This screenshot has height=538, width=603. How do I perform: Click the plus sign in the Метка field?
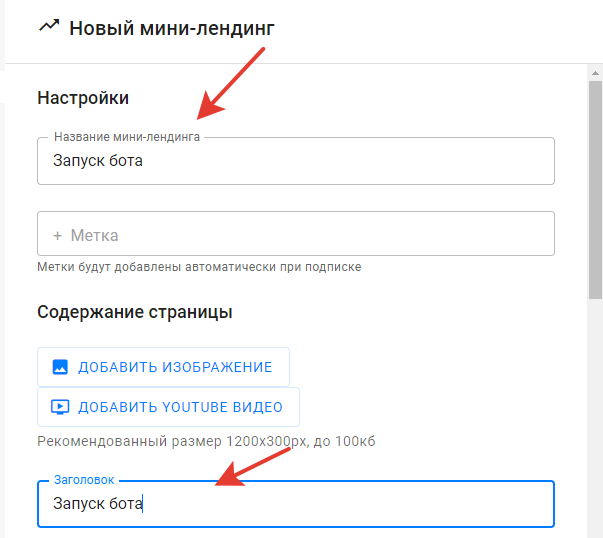(x=57, y=235)
